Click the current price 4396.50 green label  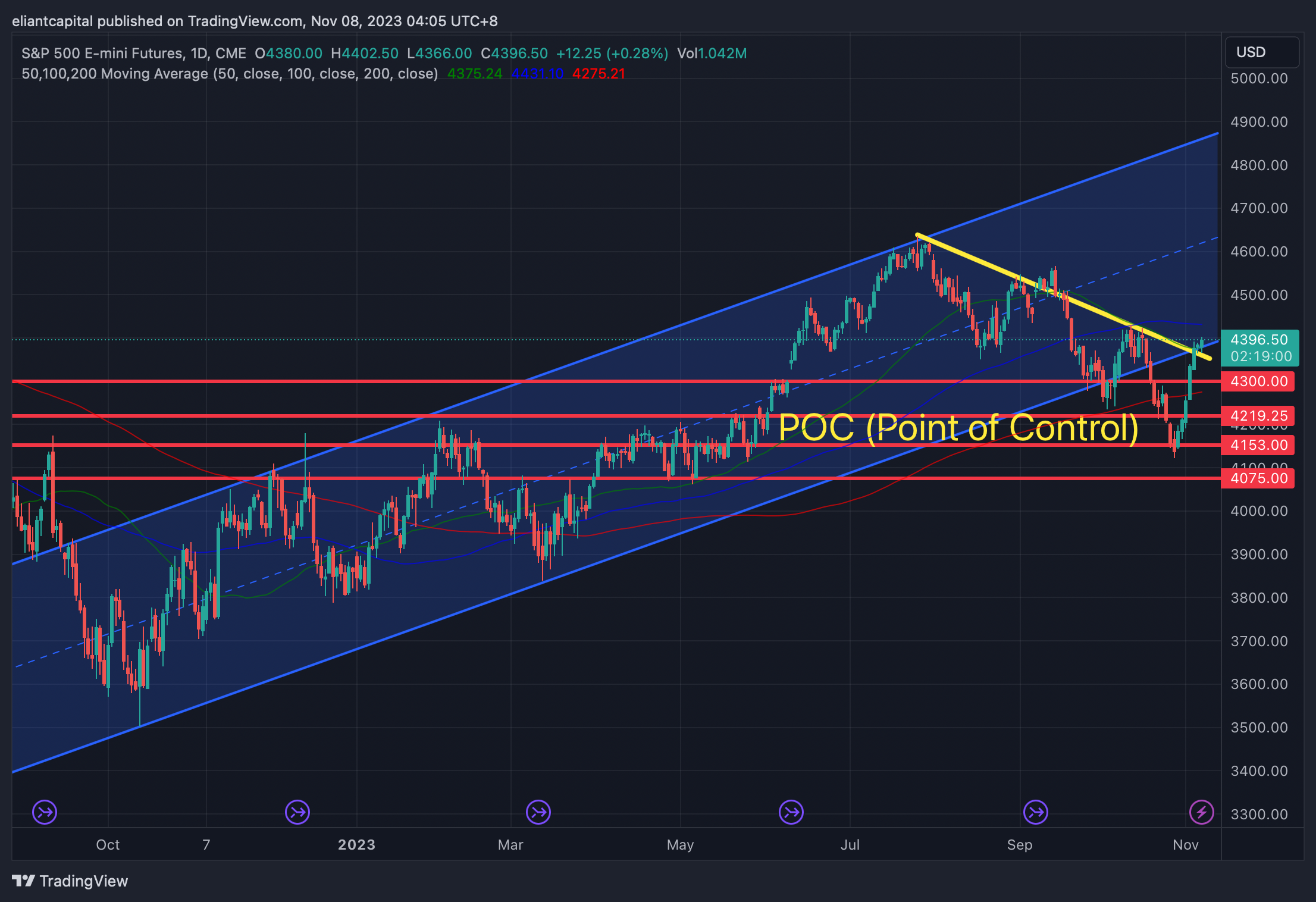click(1259, 340)
